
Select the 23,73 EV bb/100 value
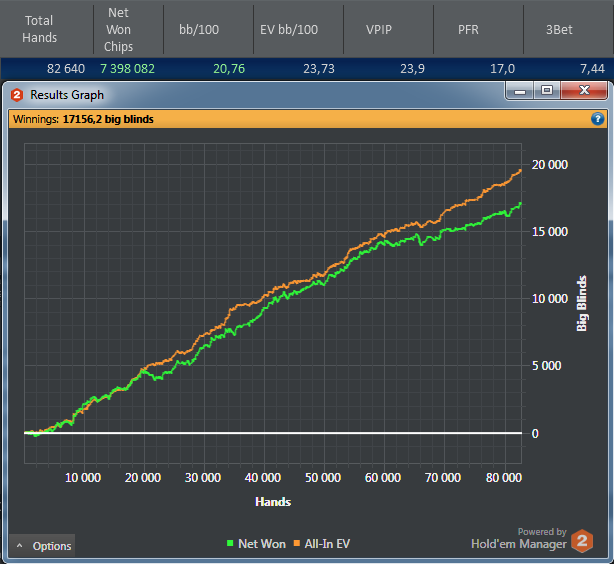coord(319,69)
